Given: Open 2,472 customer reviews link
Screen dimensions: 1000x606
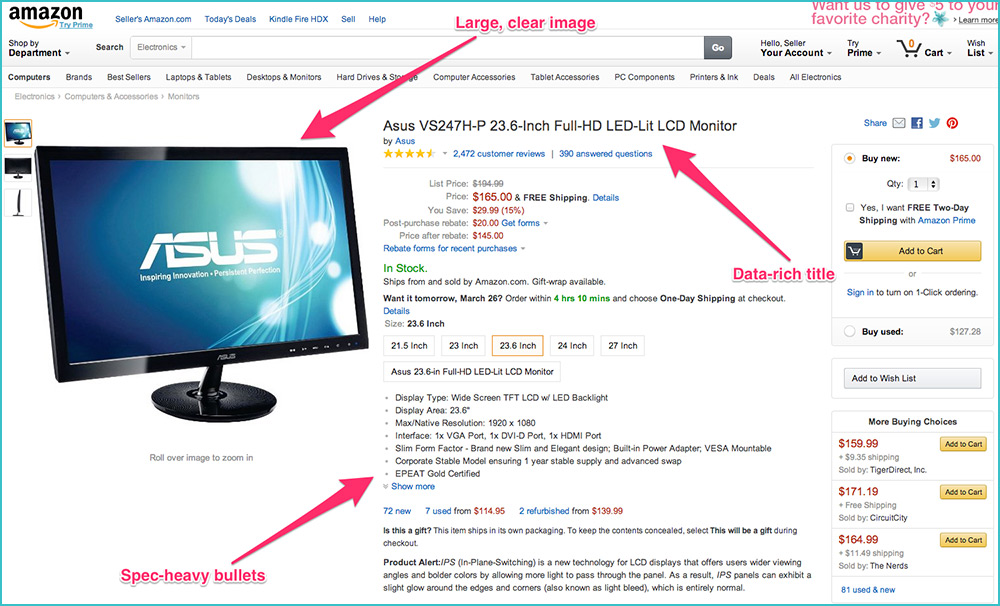Looking at the screenshot, I should [x=499, y=154].
